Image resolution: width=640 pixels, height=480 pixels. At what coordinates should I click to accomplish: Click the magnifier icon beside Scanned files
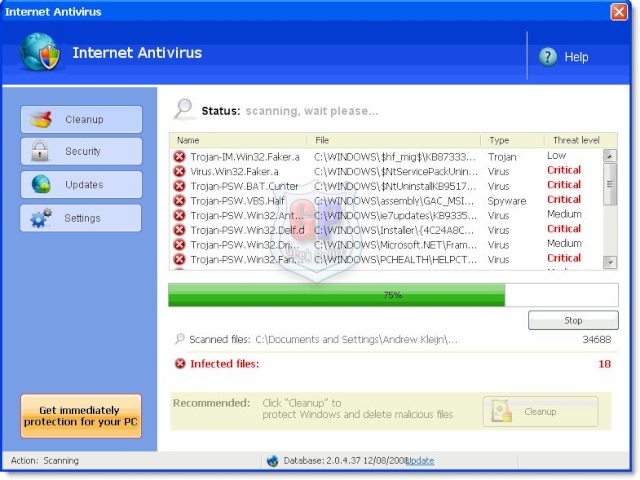(180, 339)
